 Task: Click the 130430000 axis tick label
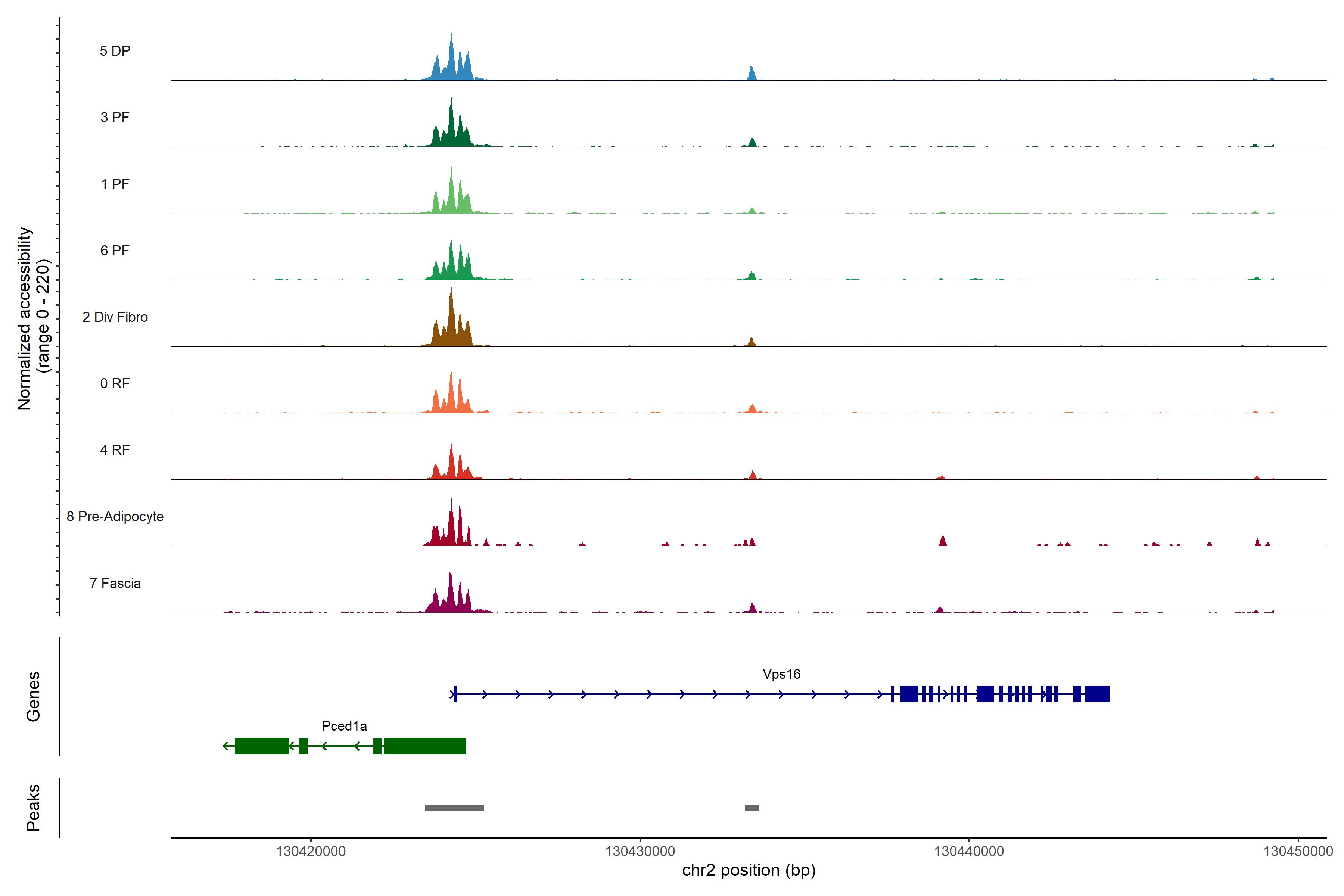tap(640, 852)
